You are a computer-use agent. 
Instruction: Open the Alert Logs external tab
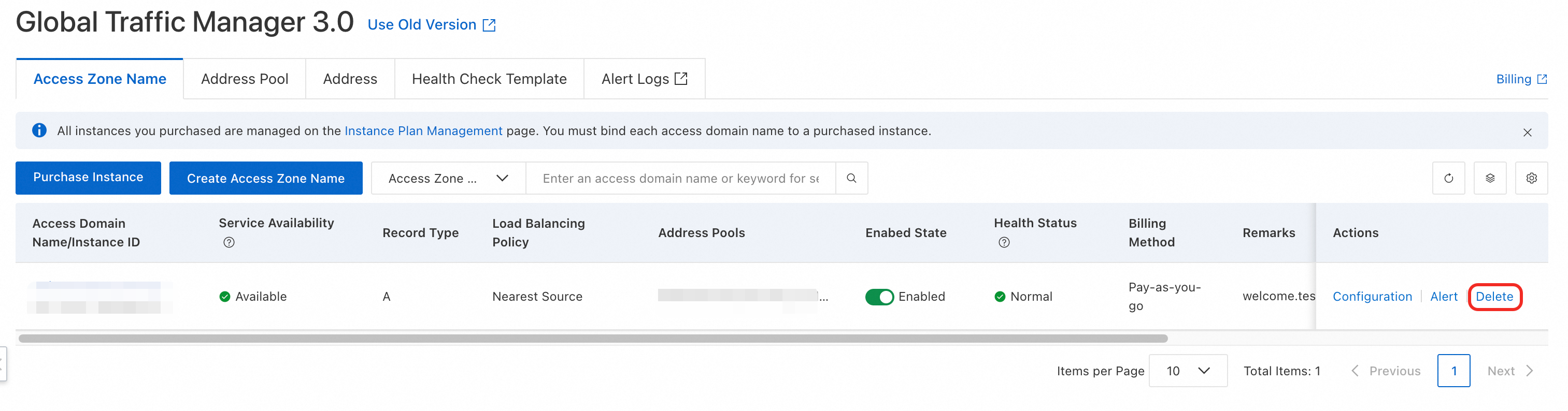click(x=644, y=79)
